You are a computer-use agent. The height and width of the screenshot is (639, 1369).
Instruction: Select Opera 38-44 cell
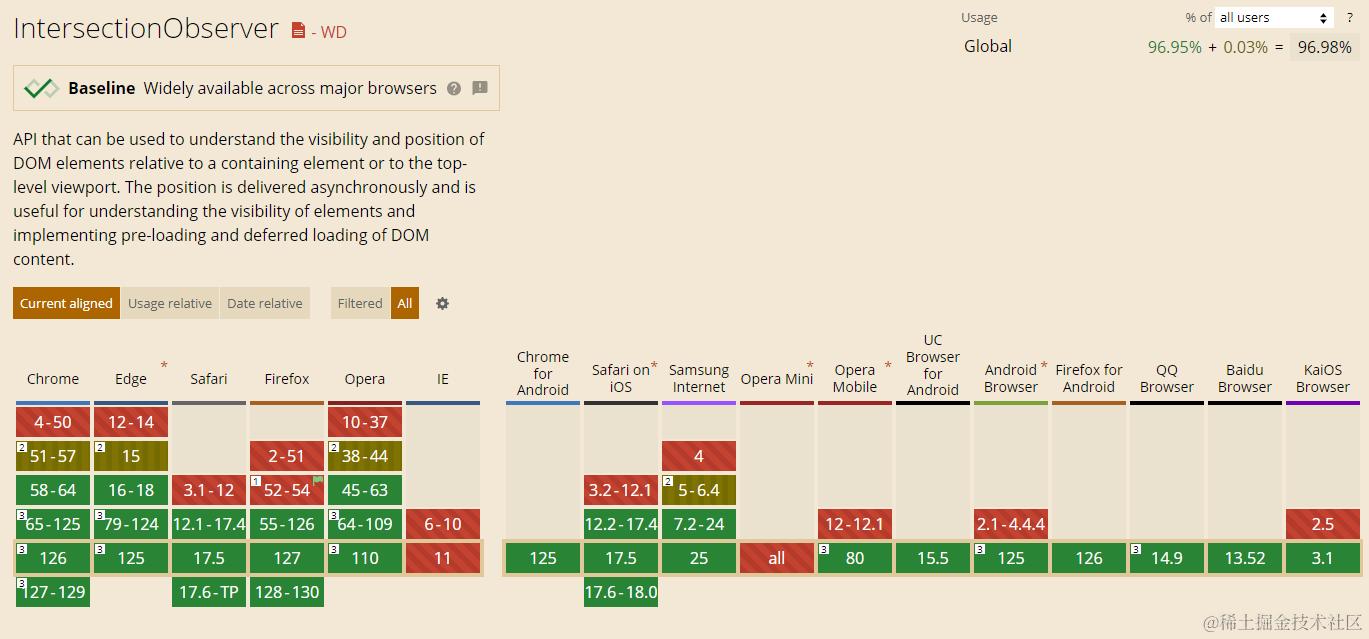[x=365, y=456]
